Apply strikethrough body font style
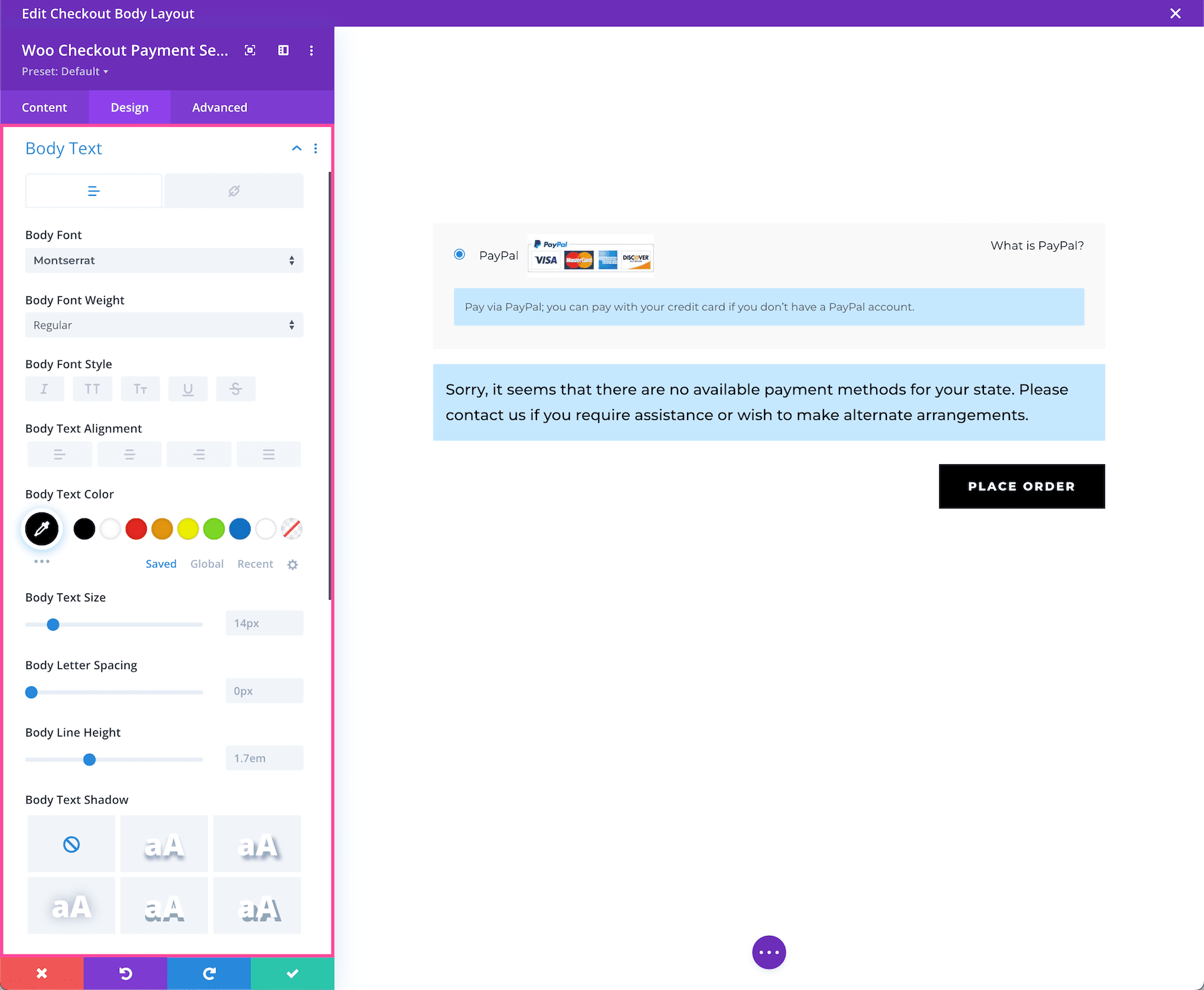The height and width of the screenshot is (990, 1204). point(235,389)
